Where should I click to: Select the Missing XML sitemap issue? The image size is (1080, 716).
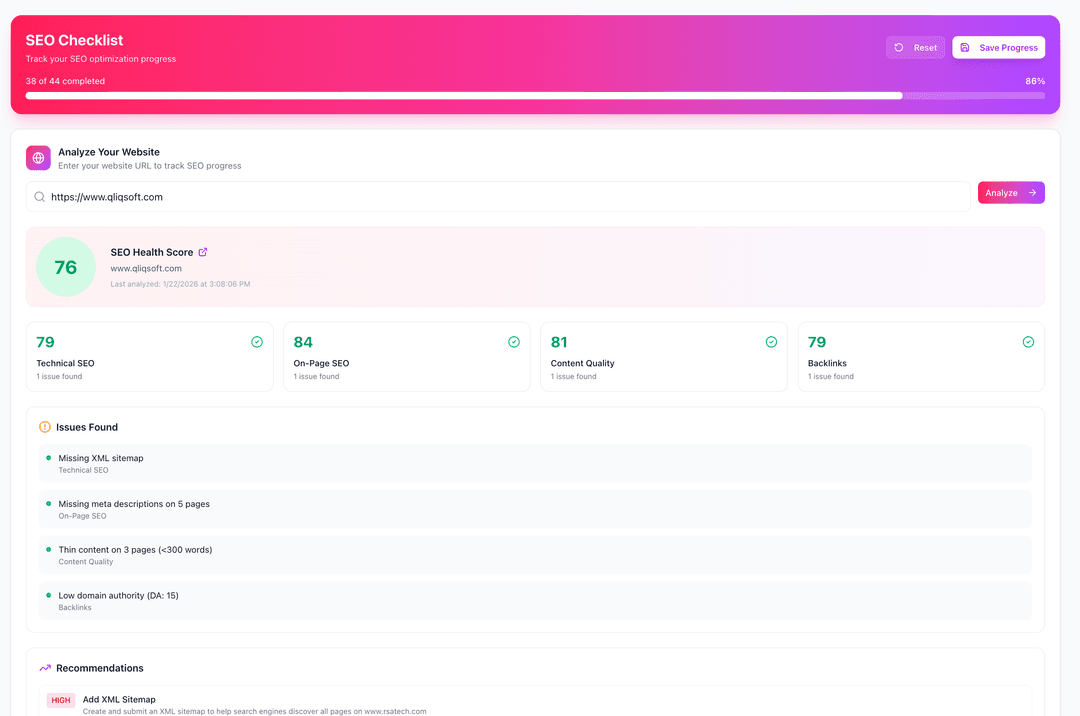[535, 463]
